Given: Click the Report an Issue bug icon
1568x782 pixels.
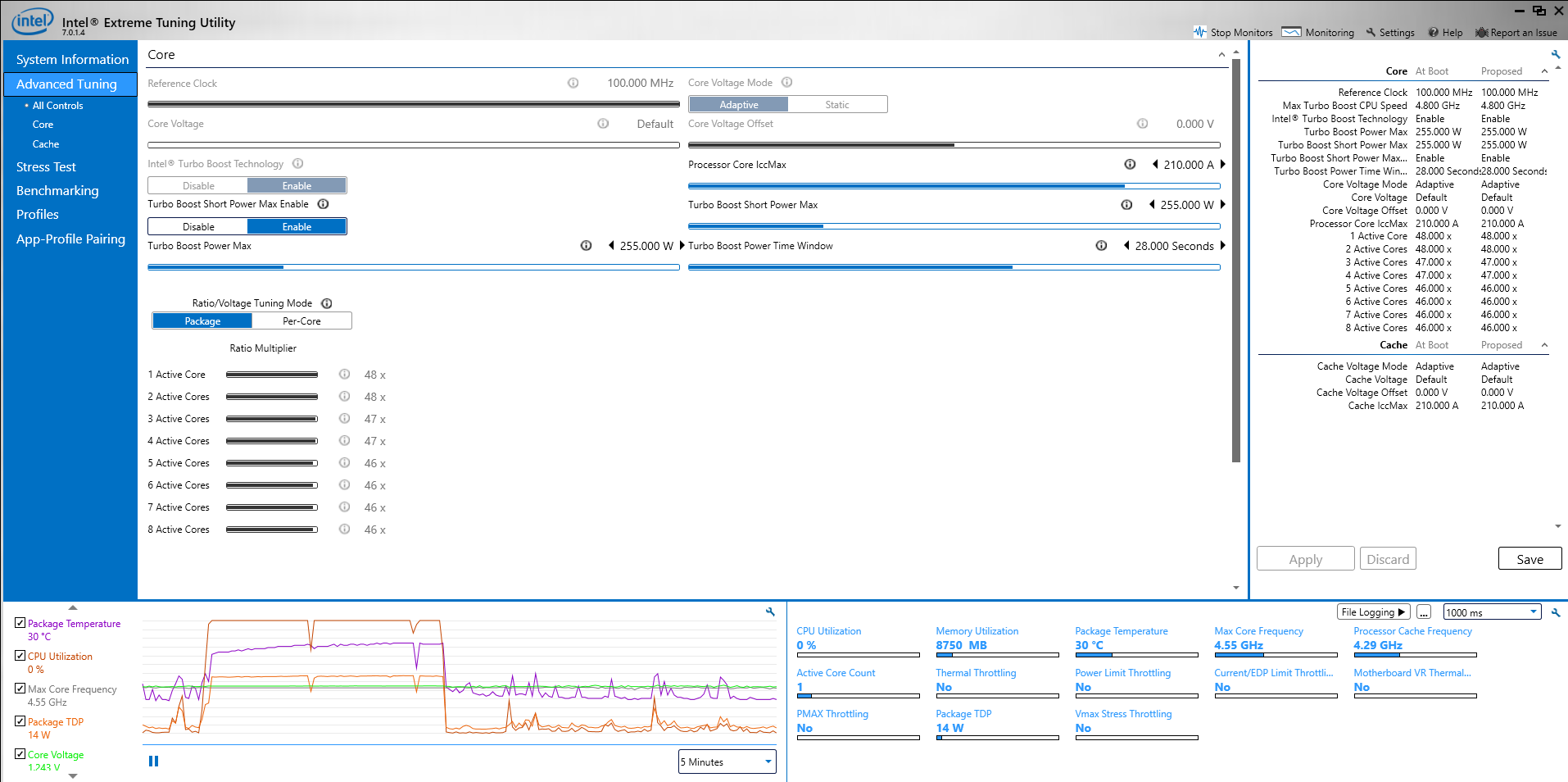Looking at the screenshot, I should click(1481, 33).
